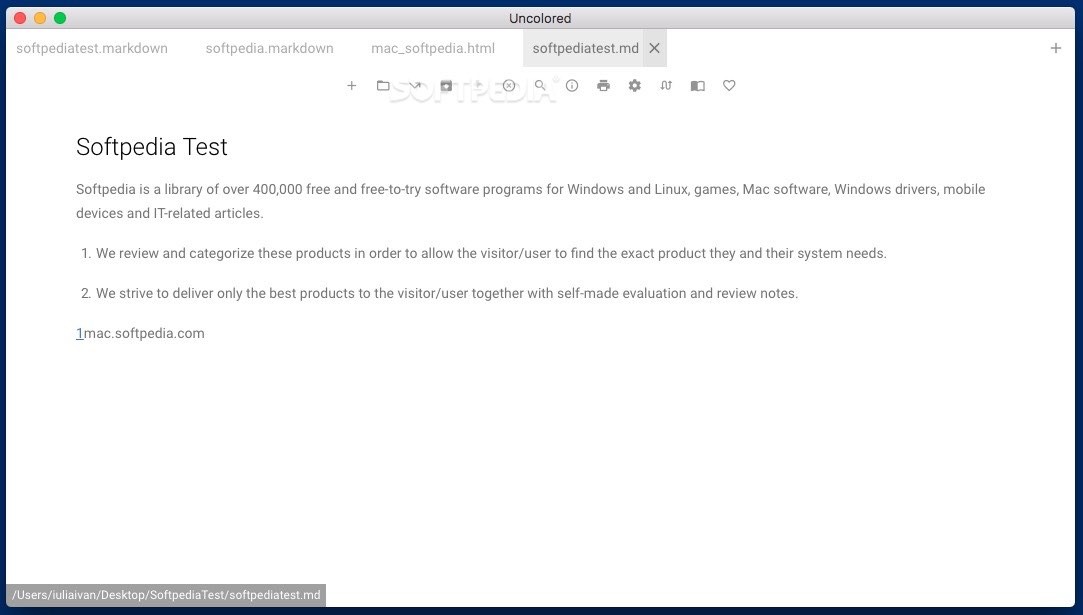The width and height of the screenshot is (1083, 615).
Task: Add a new tab with plus at right
Action: tap(1055, 48)
